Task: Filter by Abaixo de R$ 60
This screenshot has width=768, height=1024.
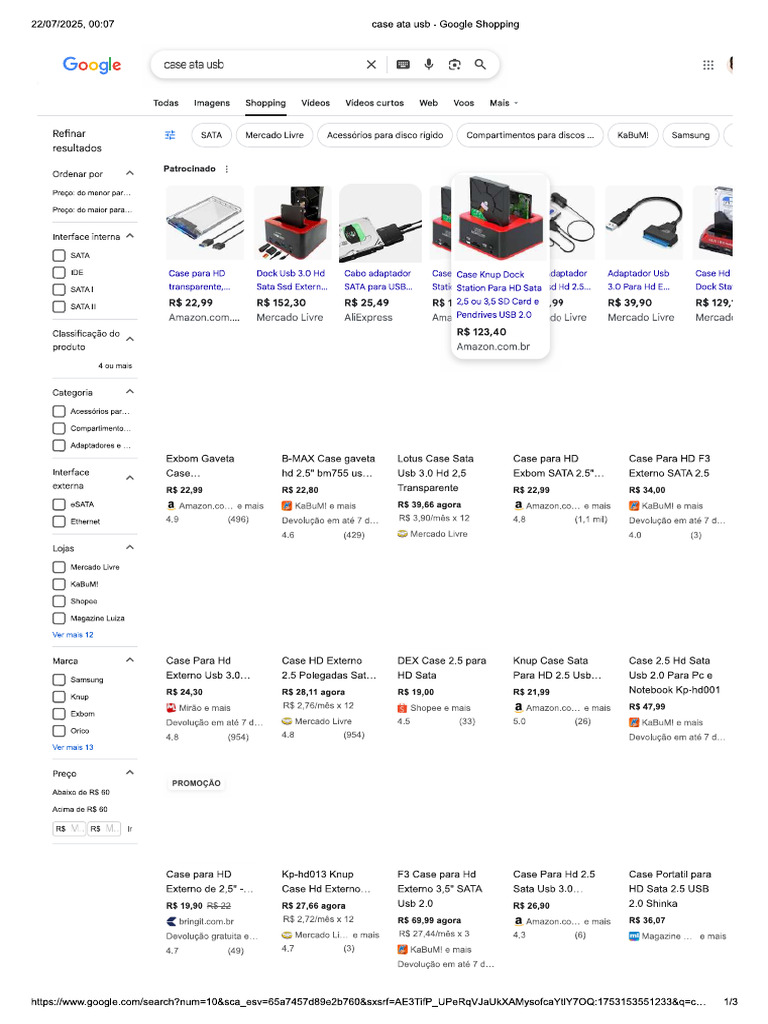Action: [x=81, y=792]
